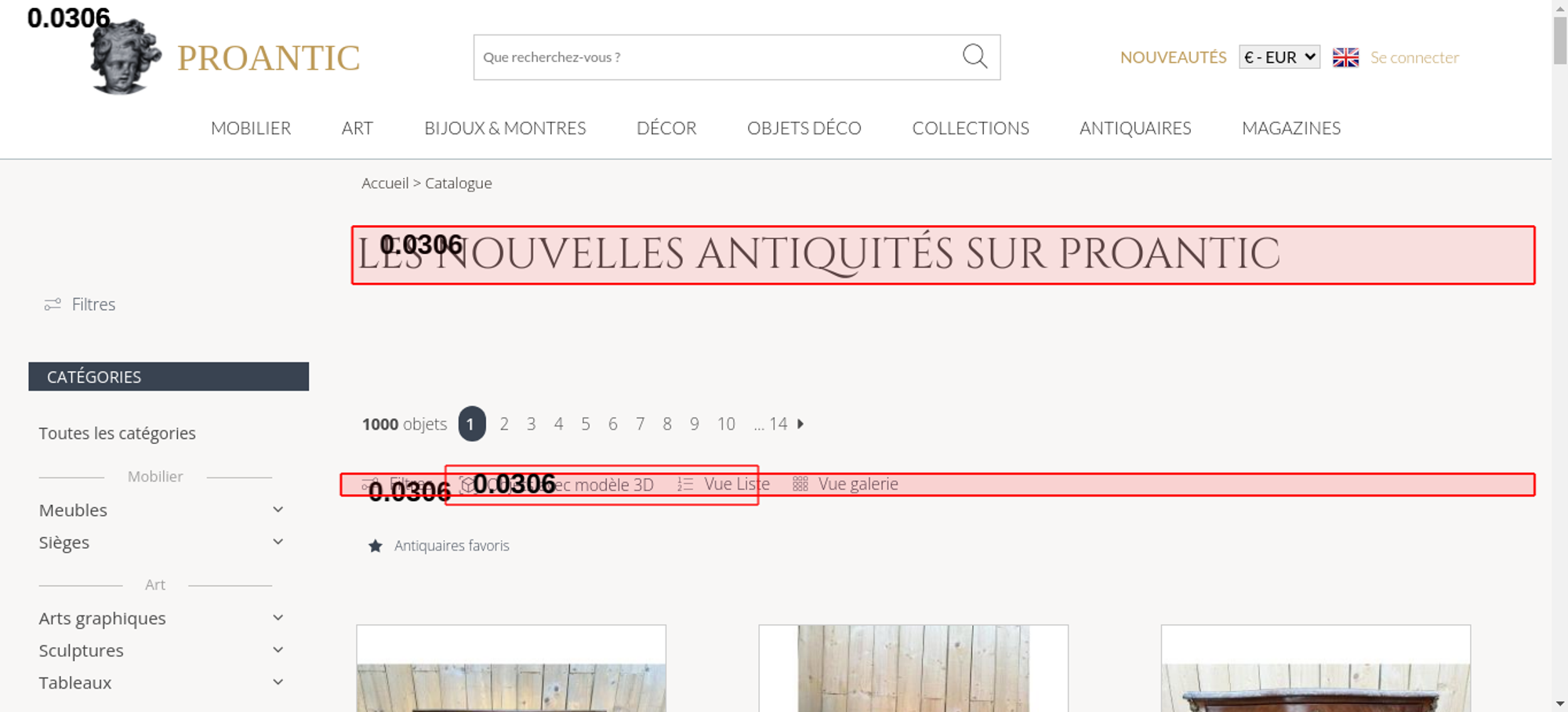Open the Filtres panel in the sidebar
This screenshot has height=712, width=1568.
(80, 304)
